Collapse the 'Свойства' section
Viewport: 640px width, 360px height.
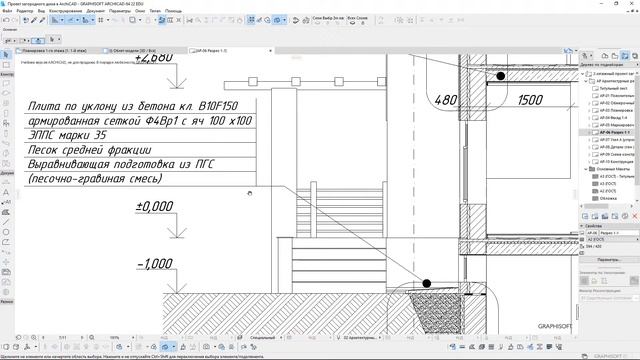click(582, 226)
